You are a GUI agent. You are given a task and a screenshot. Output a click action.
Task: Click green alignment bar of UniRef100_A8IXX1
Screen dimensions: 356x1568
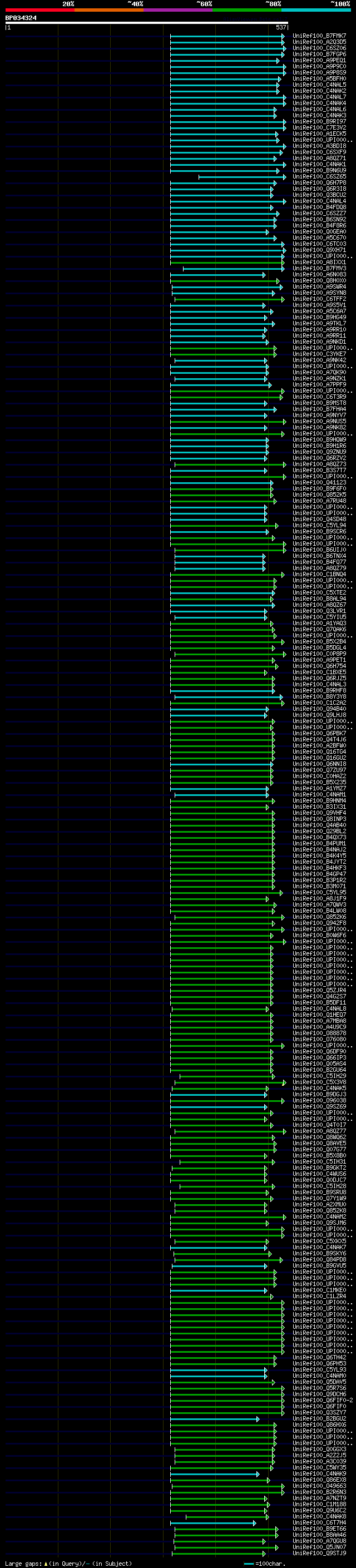click(x=228, y=263)
